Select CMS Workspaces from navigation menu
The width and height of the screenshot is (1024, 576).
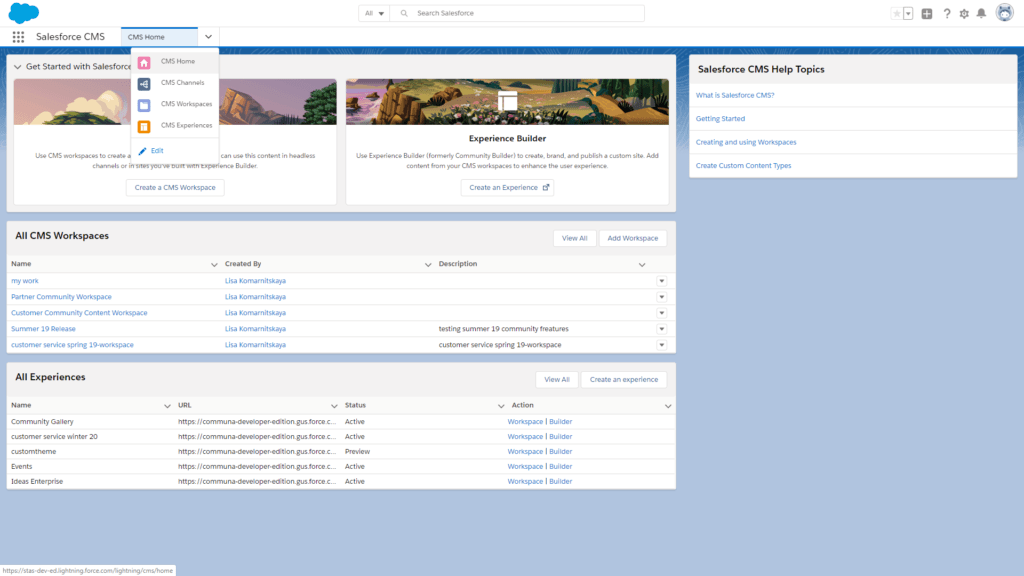click(x=175, y=104)
